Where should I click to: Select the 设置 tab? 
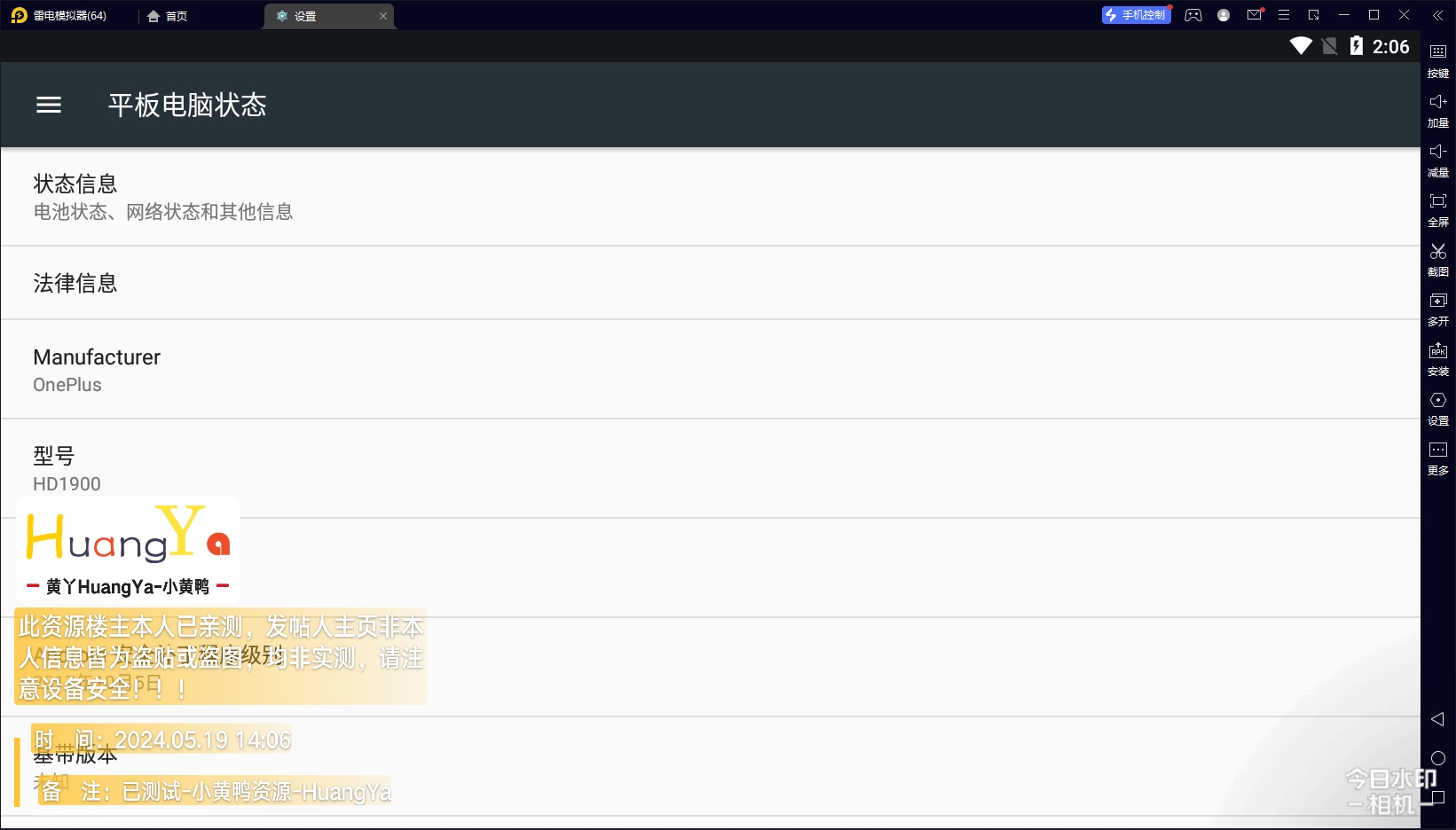[304, 16]
